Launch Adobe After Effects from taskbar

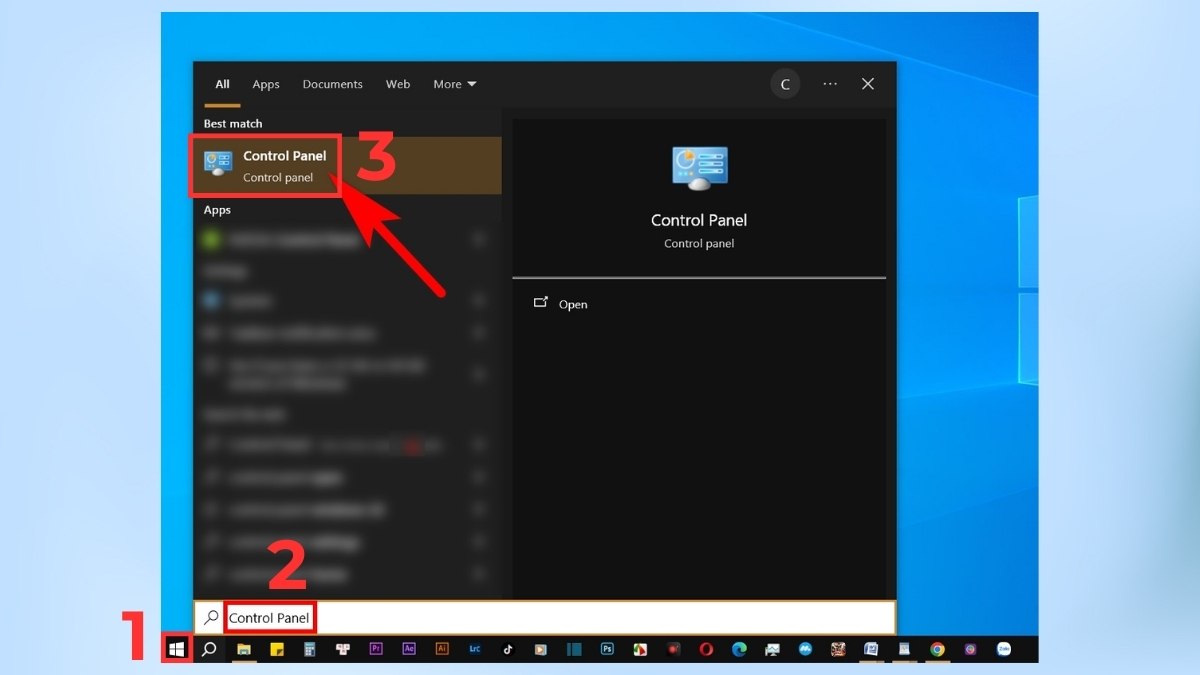pos(409,649)
